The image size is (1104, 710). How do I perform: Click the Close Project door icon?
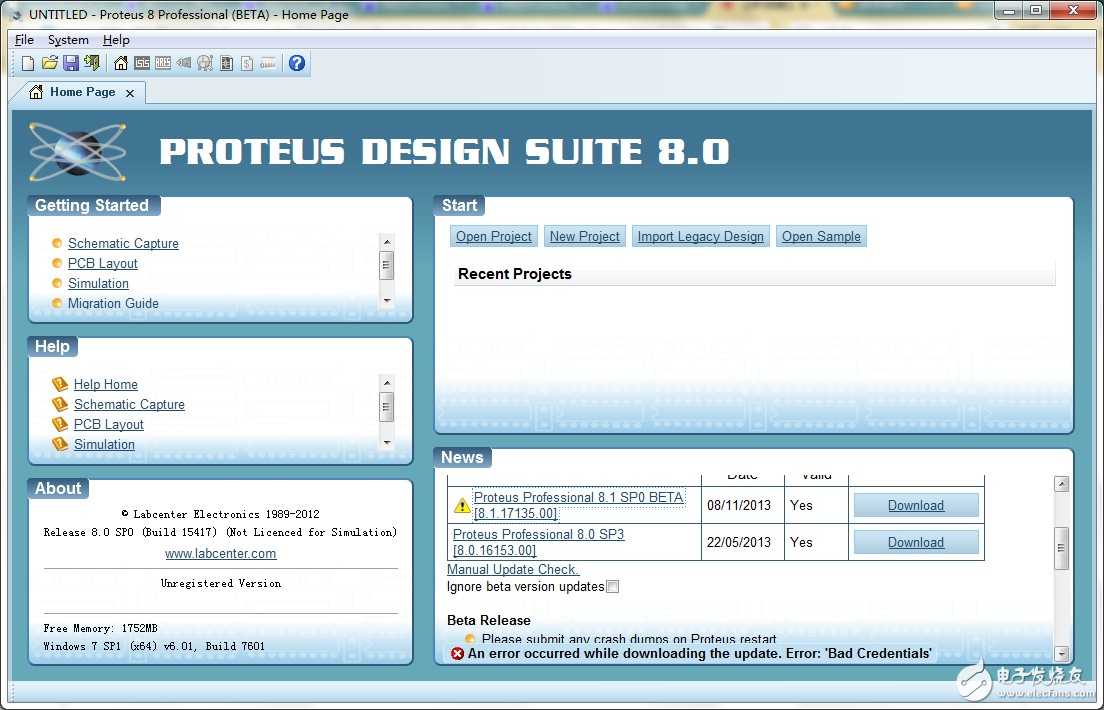92,63
